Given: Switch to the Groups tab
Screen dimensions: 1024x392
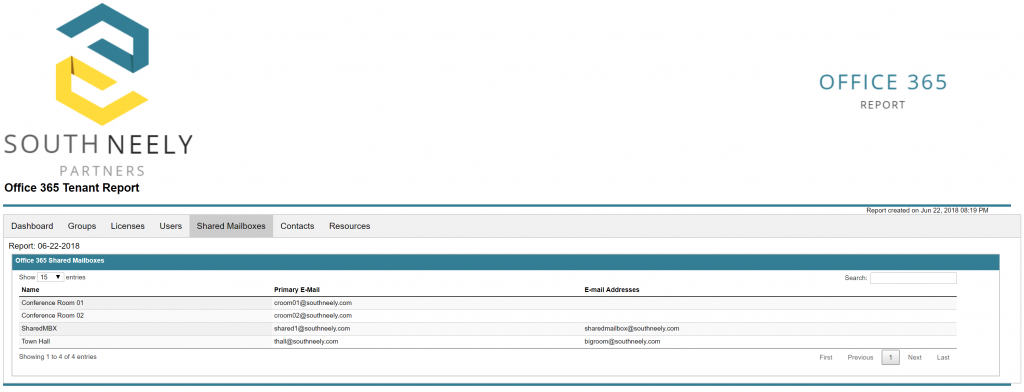Looking at the screenshot, I should (82, 226).
